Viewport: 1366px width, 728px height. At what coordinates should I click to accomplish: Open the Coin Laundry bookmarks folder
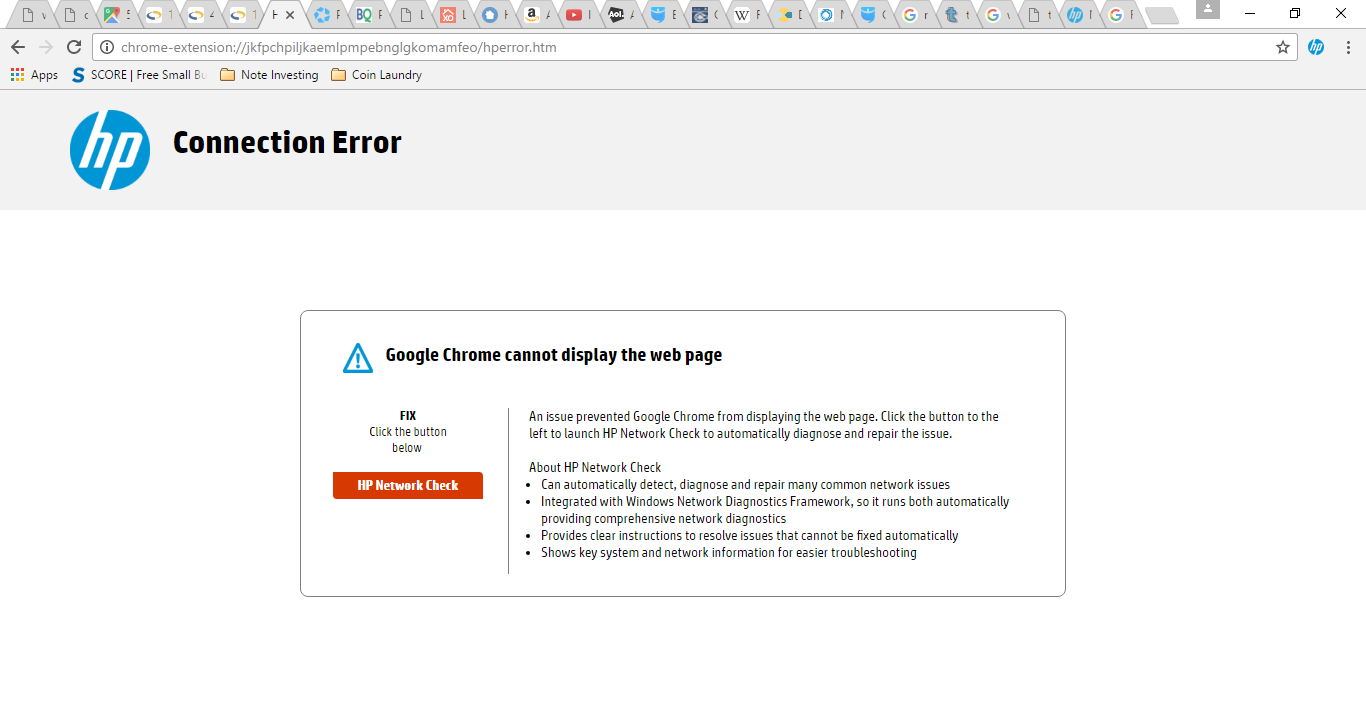(376, 75)
